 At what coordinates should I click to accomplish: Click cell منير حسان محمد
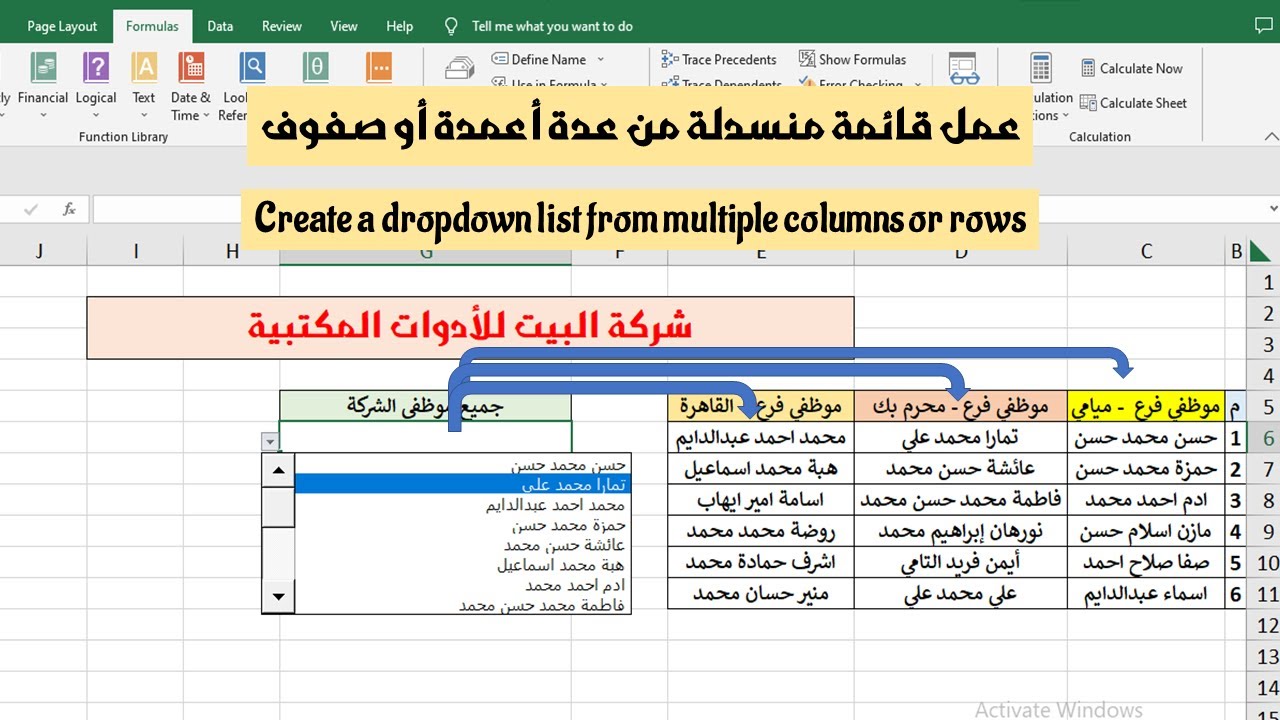[x=761, y=593]
